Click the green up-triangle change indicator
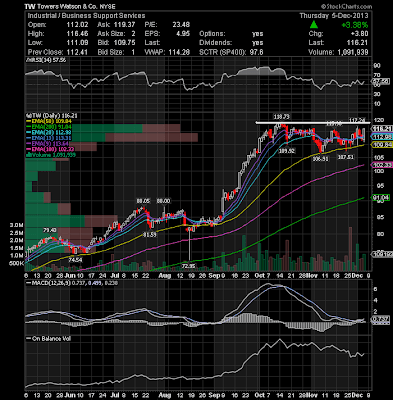Viewport: 393px width, 400px height. coord(313,25)
